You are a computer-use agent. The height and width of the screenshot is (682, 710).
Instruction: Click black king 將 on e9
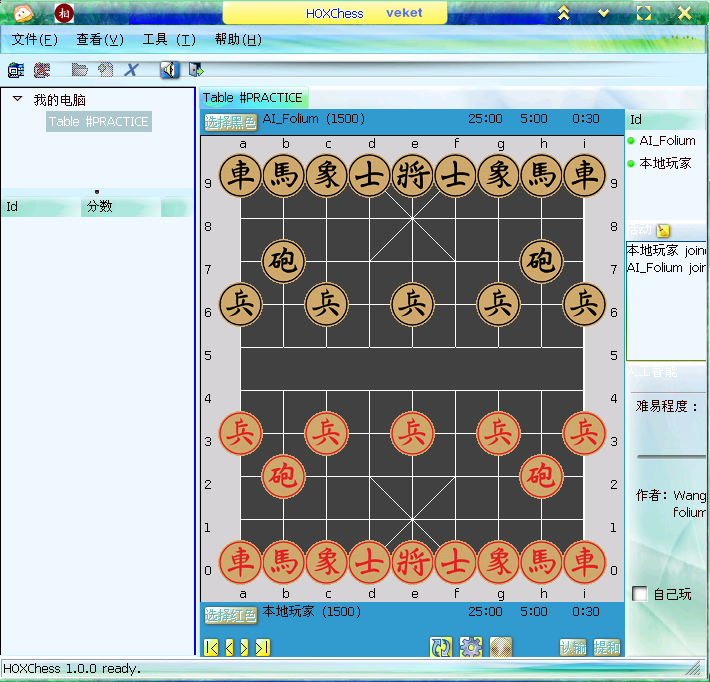(413, 175)
